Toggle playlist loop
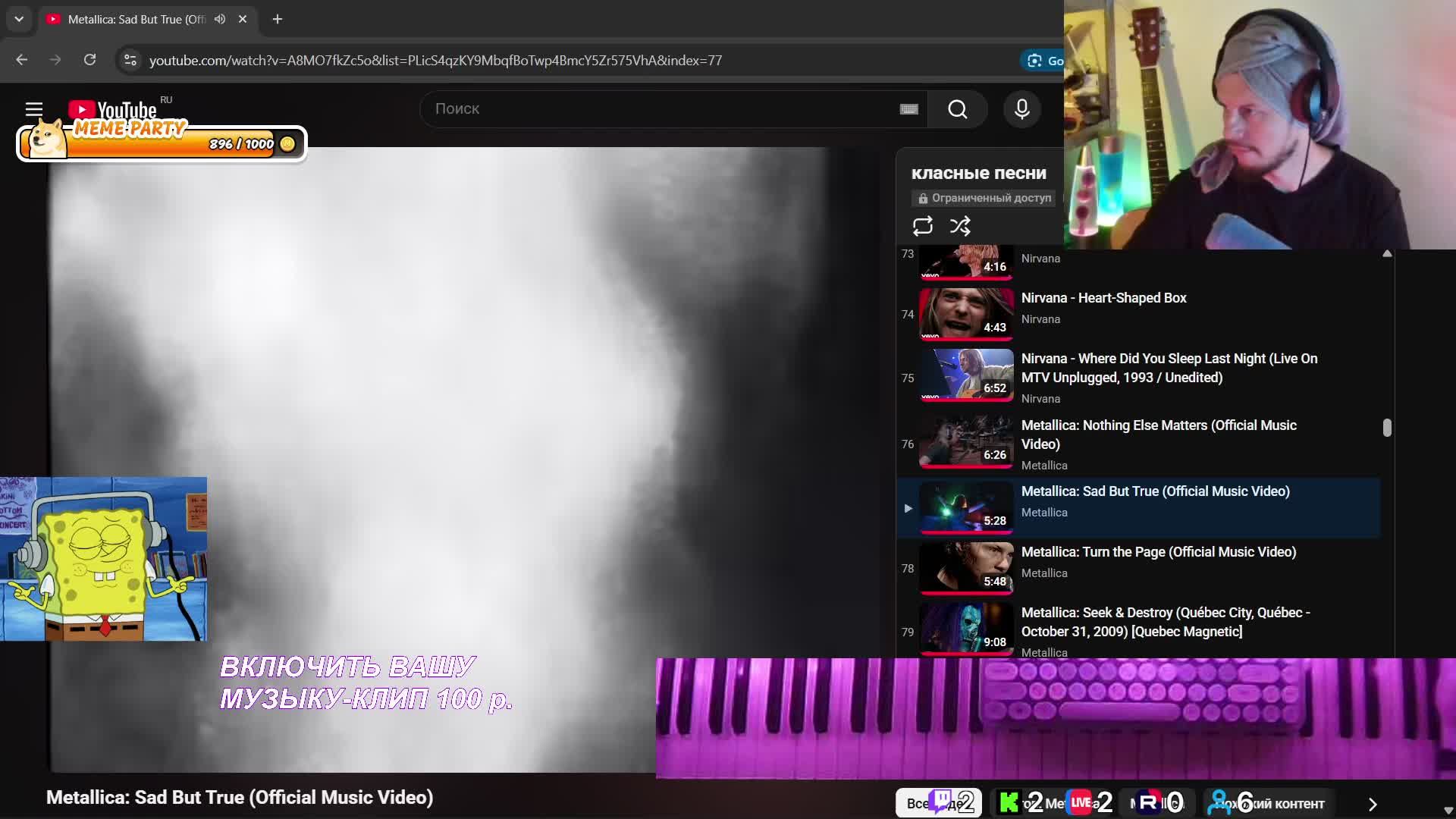Image resolution: width=1456 pixels, height=819 pixels. point(923,226)
